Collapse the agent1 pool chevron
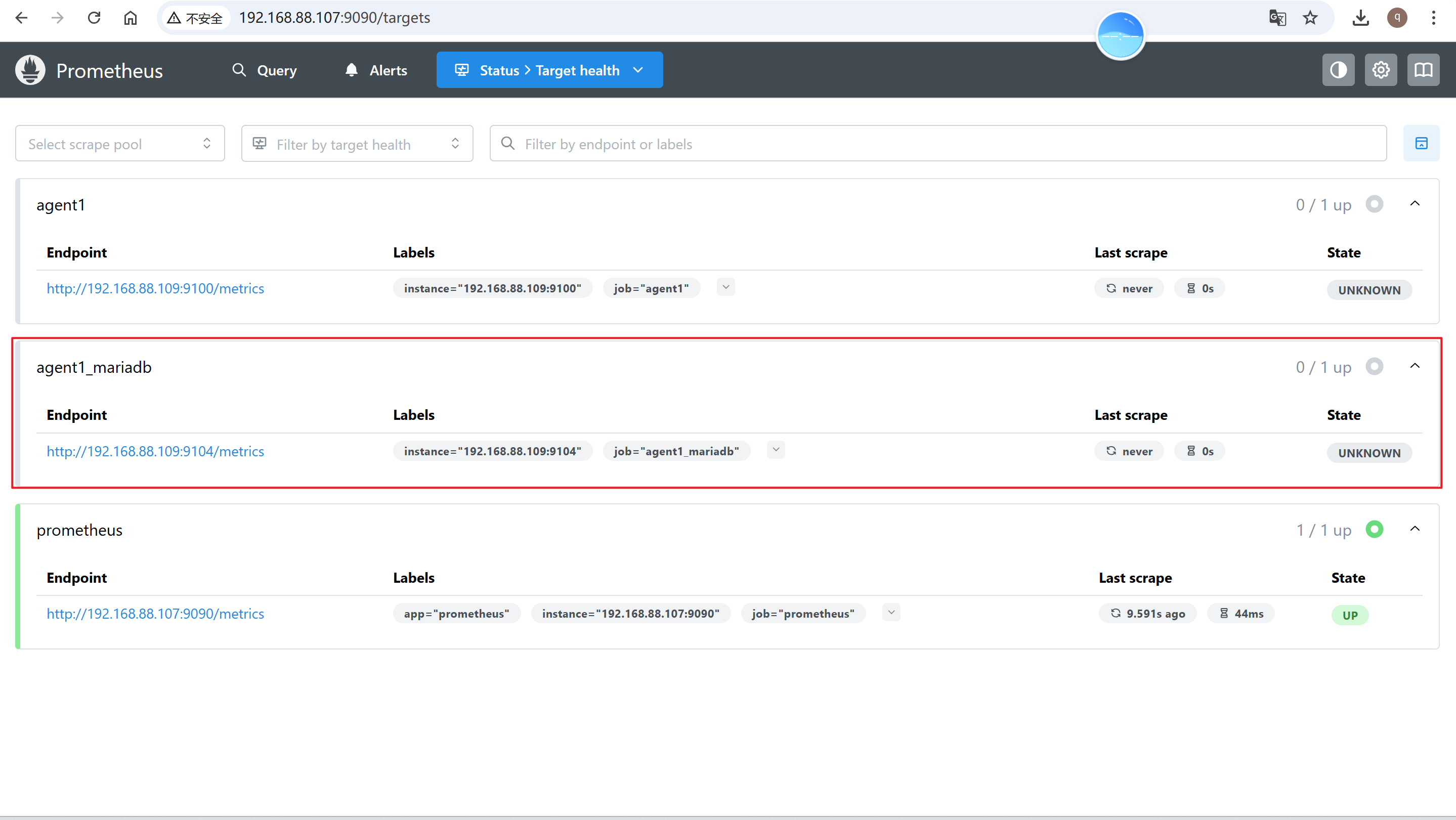Image resolution: width=1456 pixels, height=820 pixels. point(1415,204)
